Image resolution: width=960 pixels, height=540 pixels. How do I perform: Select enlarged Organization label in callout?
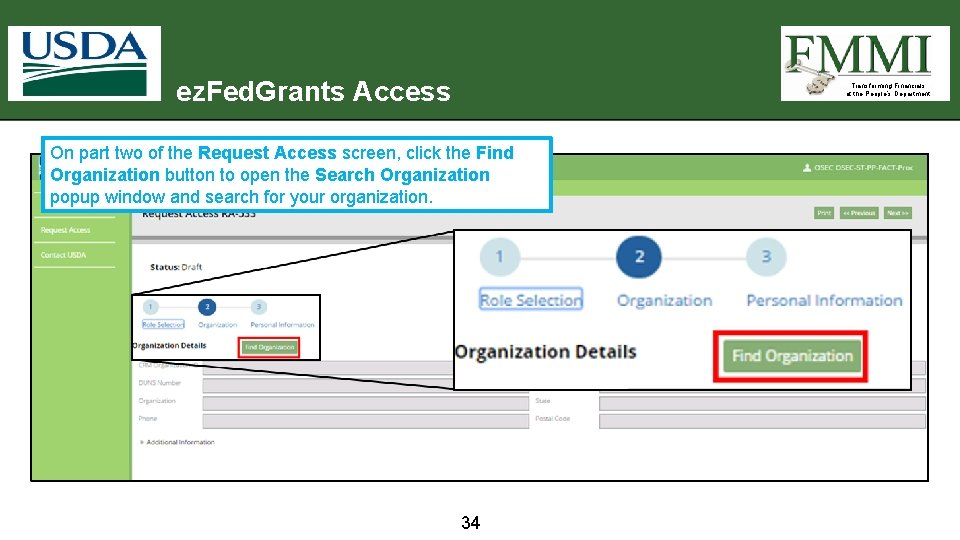[x=664, y=301]
